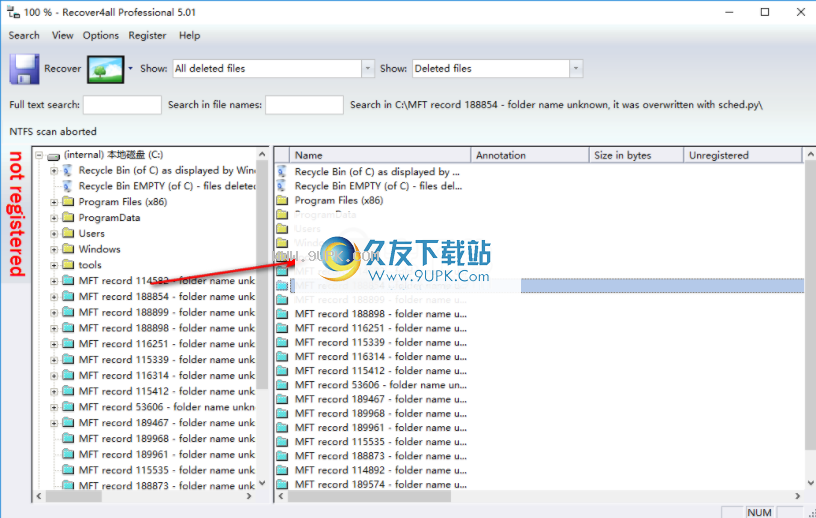Open the 'Deleted files' Show dropdown
Viewport: 816px width, 518px height.
[x=576, y=68]
